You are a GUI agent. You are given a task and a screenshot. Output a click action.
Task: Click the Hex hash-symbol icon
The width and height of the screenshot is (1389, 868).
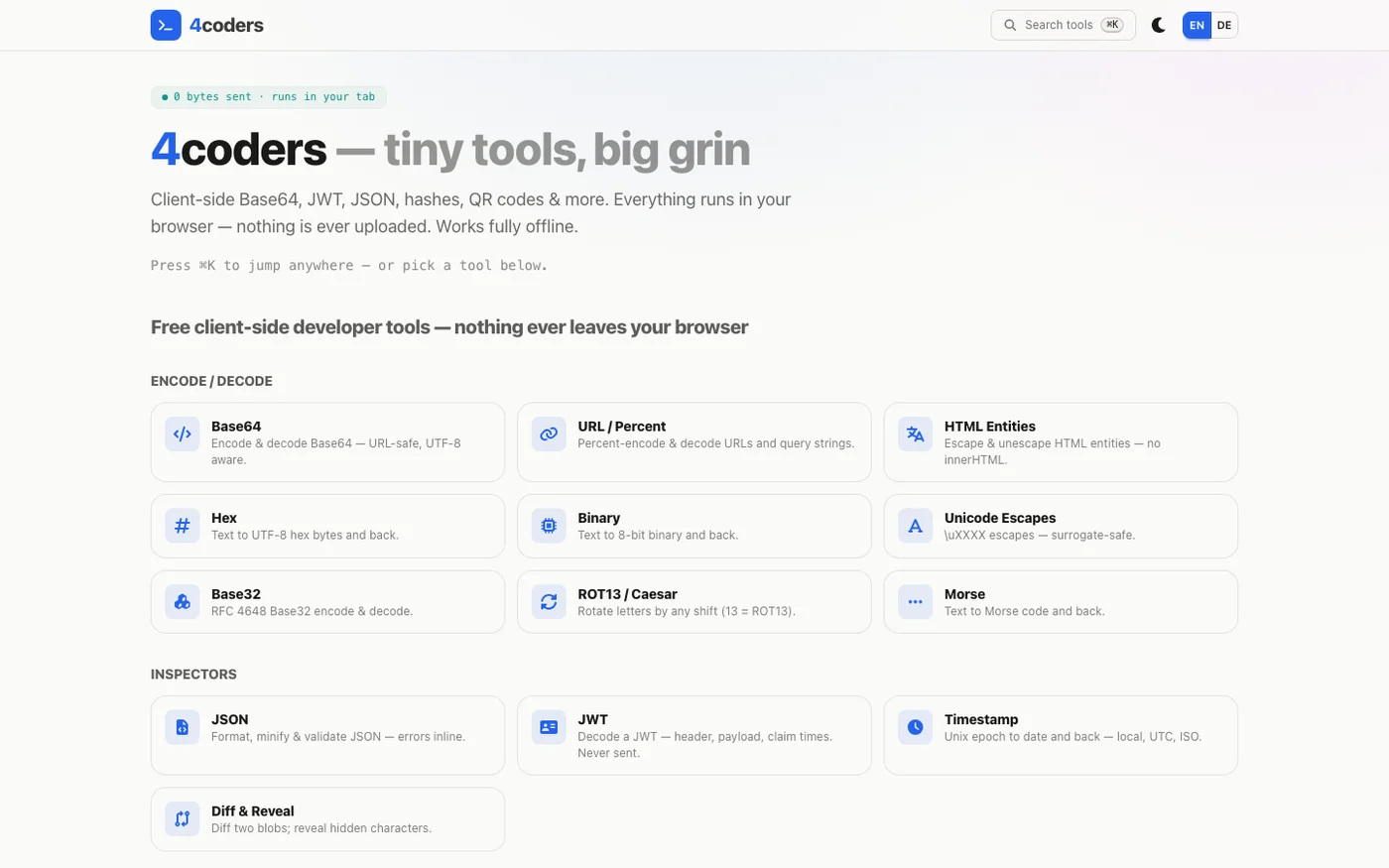[x=183, y=526]
